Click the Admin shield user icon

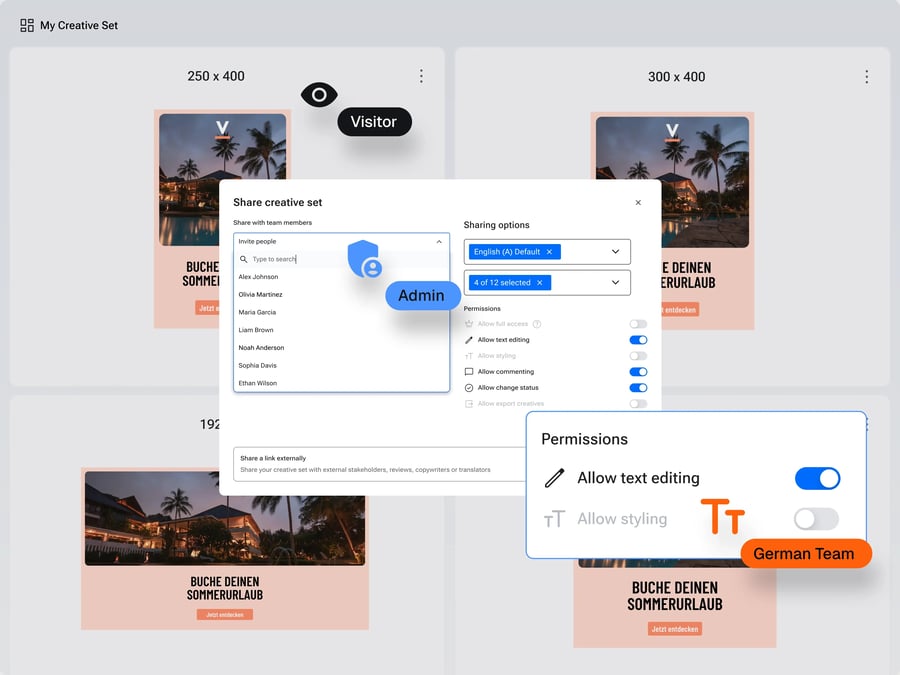tap(365, 260)
